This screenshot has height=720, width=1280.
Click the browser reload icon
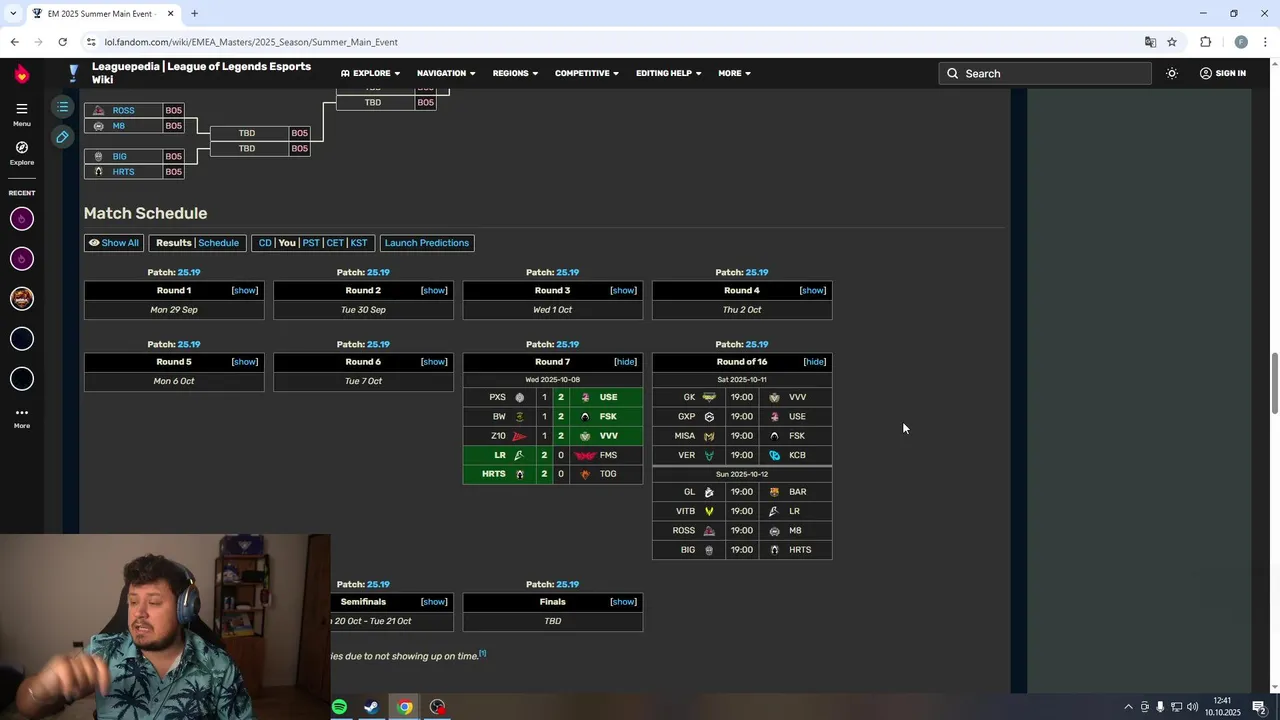[x=62, y=42]
